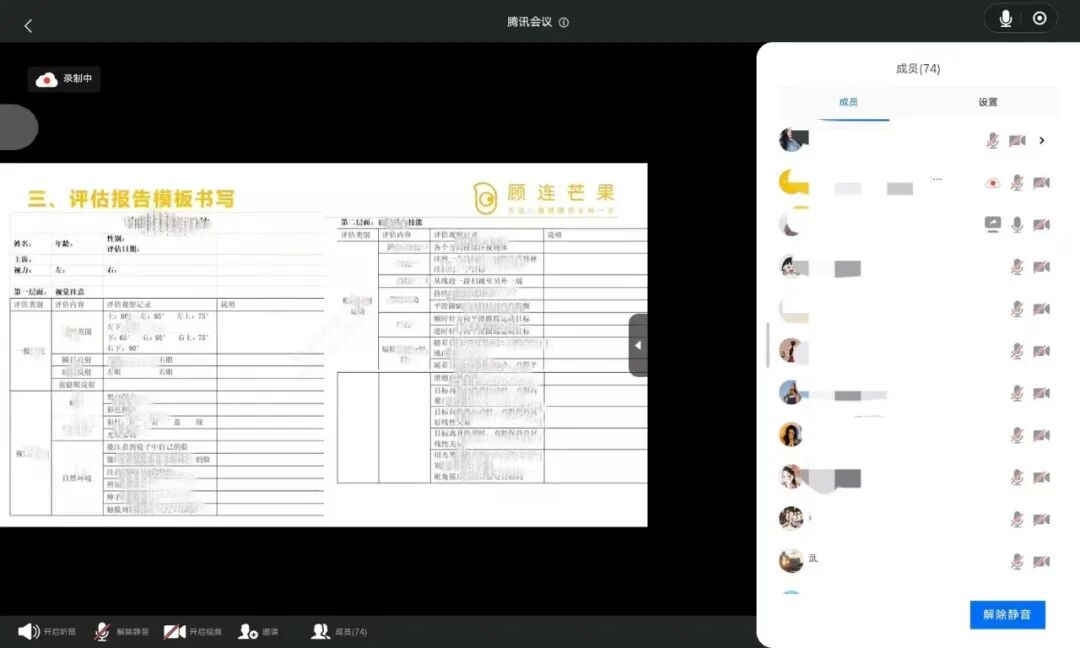Click the gray floating pill on the left edge
This screenshot has width=1080, height=648.
coord(19,127)
